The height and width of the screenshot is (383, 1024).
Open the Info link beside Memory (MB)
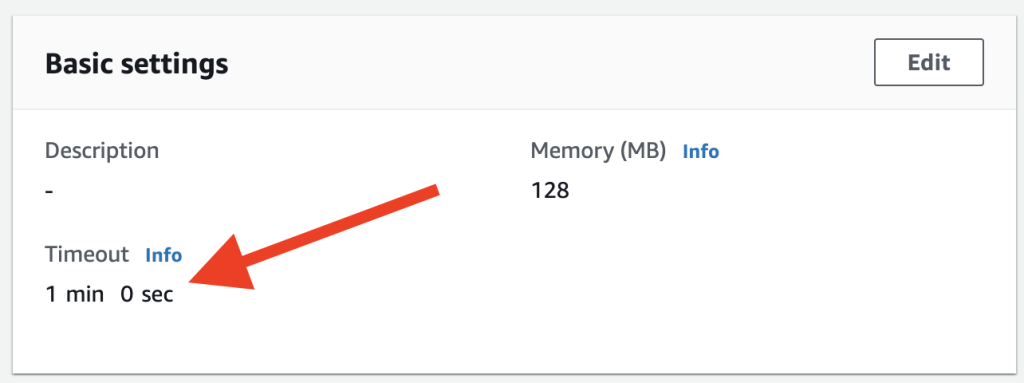click(701, 152)
